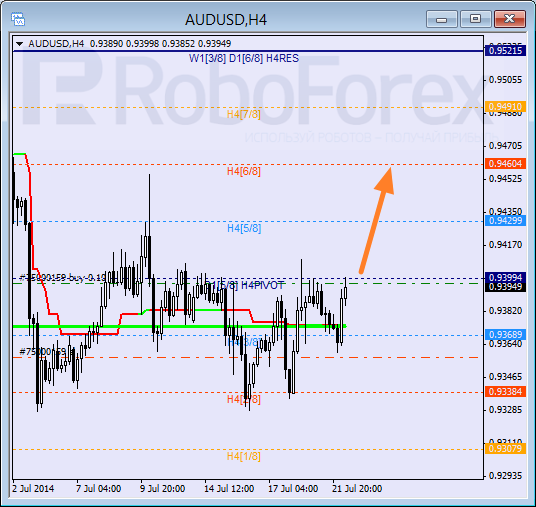The height and width of the screenshot is (507, 536).
Task: Click the H4[1/8] level label
Action: tap(244, 456)
